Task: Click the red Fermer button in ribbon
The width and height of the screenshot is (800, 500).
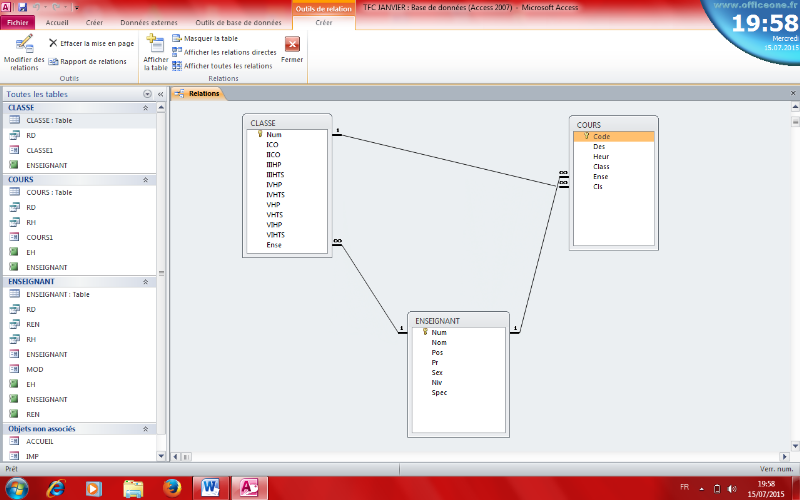Action: click(x=292, y=44)
